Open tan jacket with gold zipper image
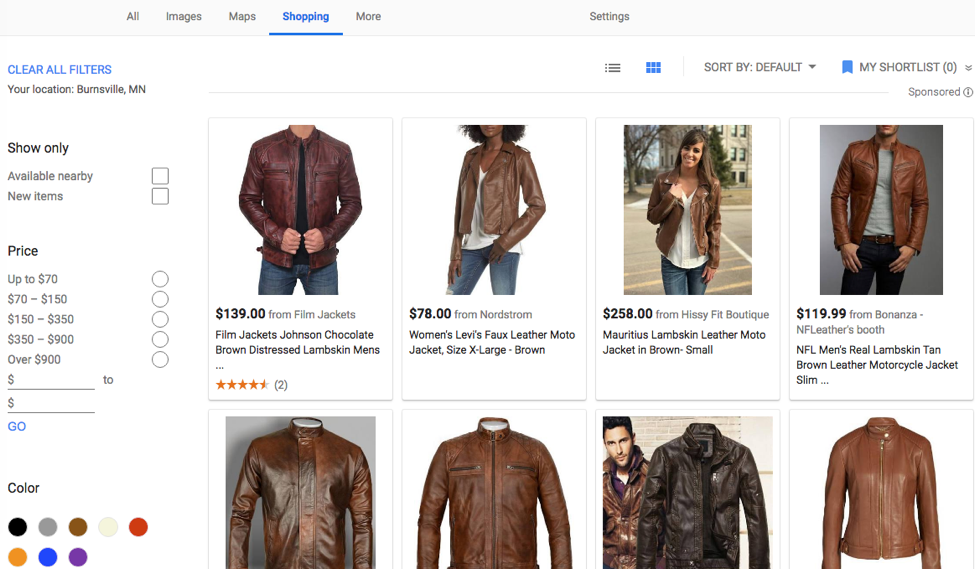Viewport: 975px width, 569px height. [x=881, y=493]
